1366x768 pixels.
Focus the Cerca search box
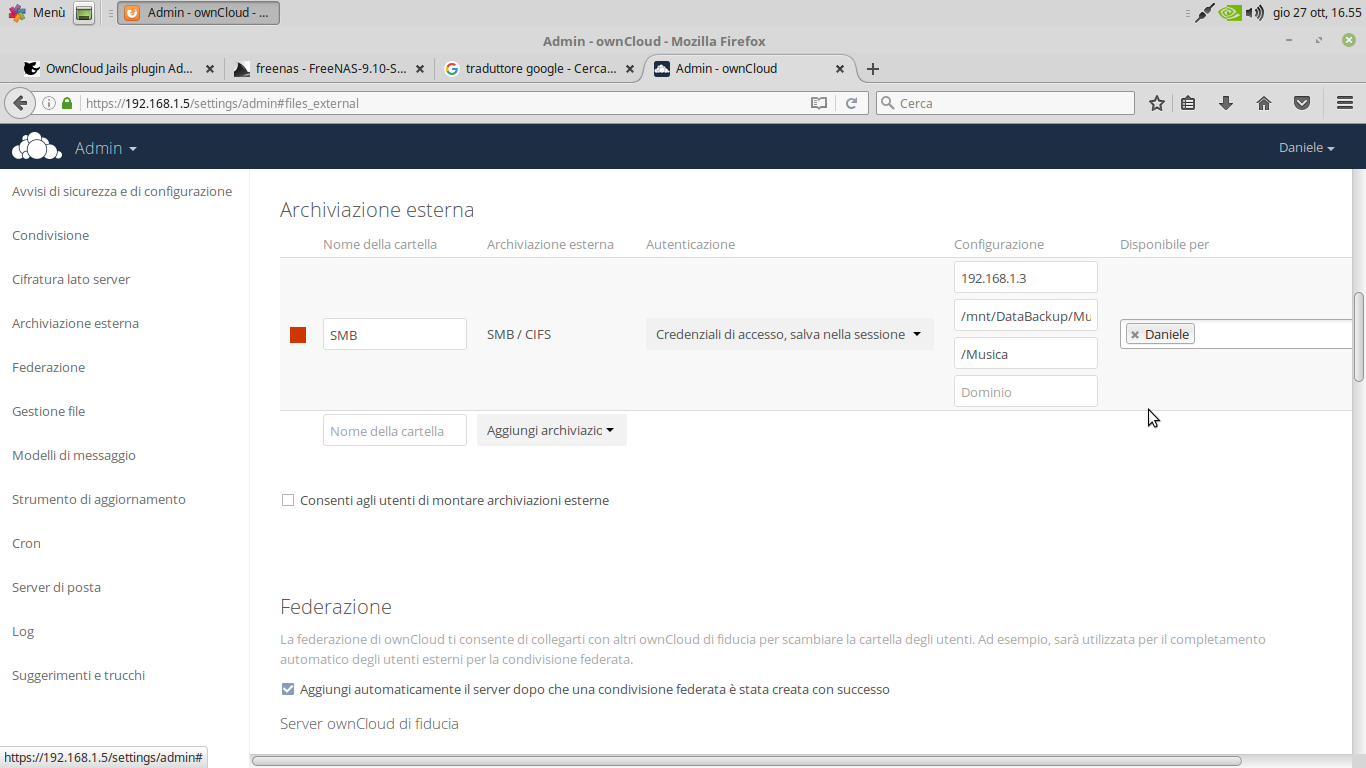(1005, 103)
